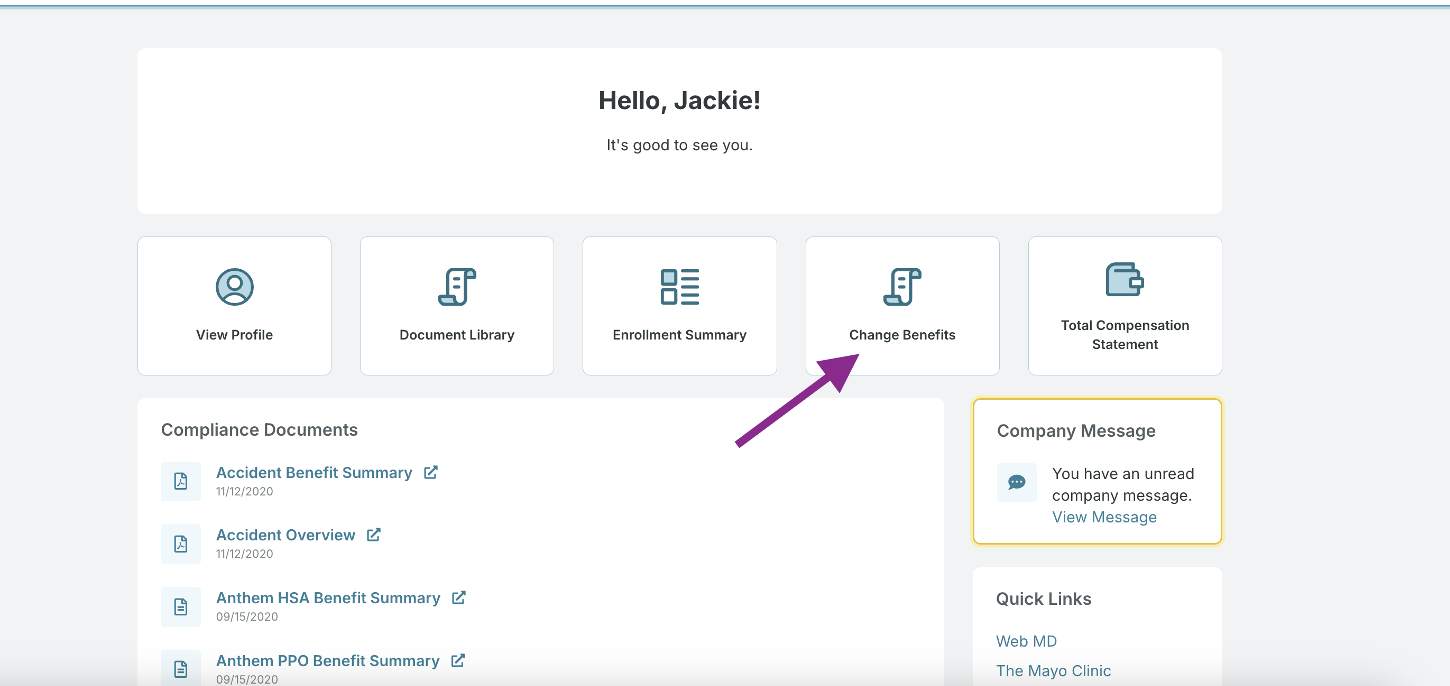Click the Change Benefits scroll icon
Screen dimensions: 1450x686
click(902, 287)
